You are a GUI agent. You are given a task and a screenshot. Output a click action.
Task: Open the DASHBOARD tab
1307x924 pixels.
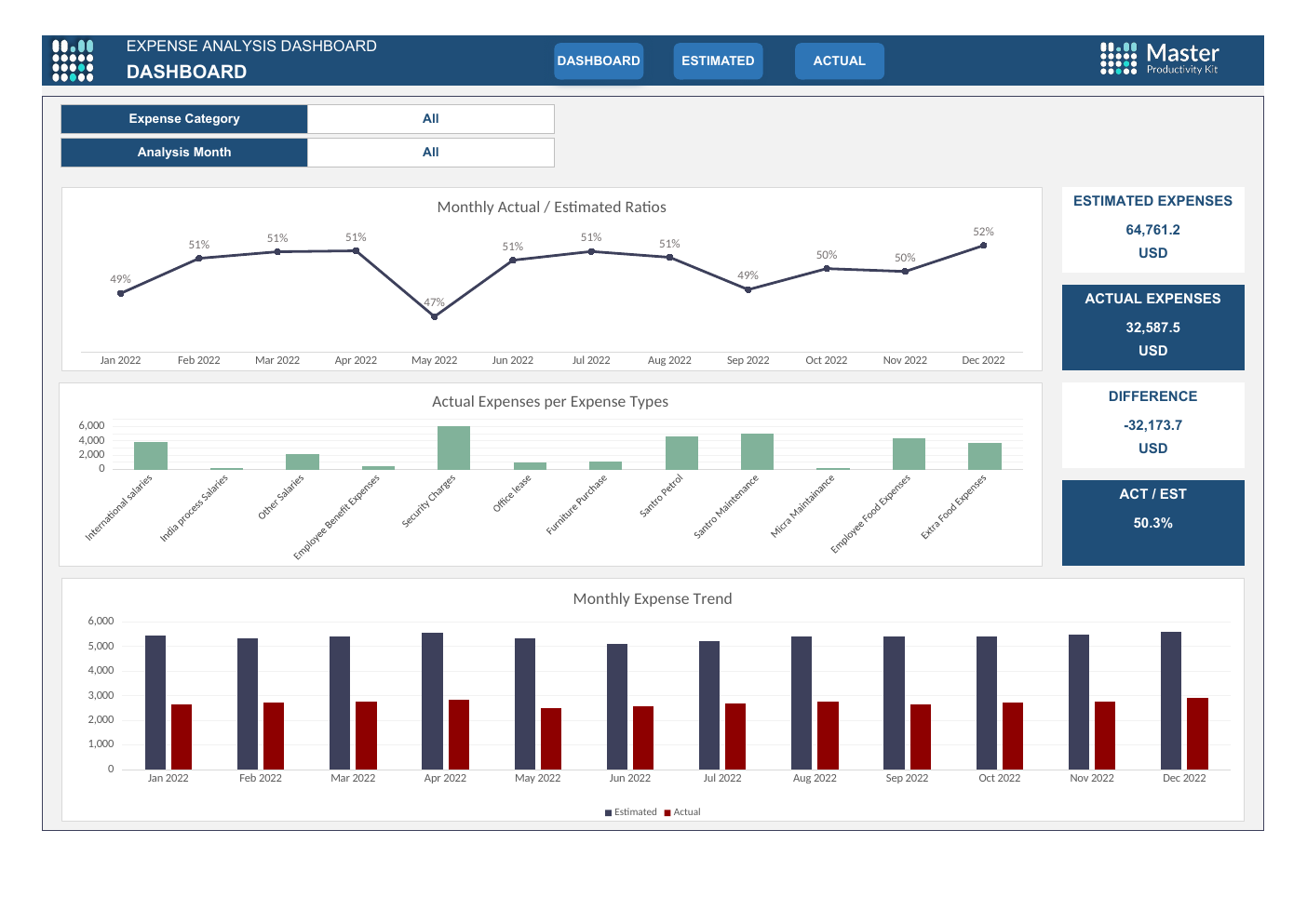tap(599, 61)
